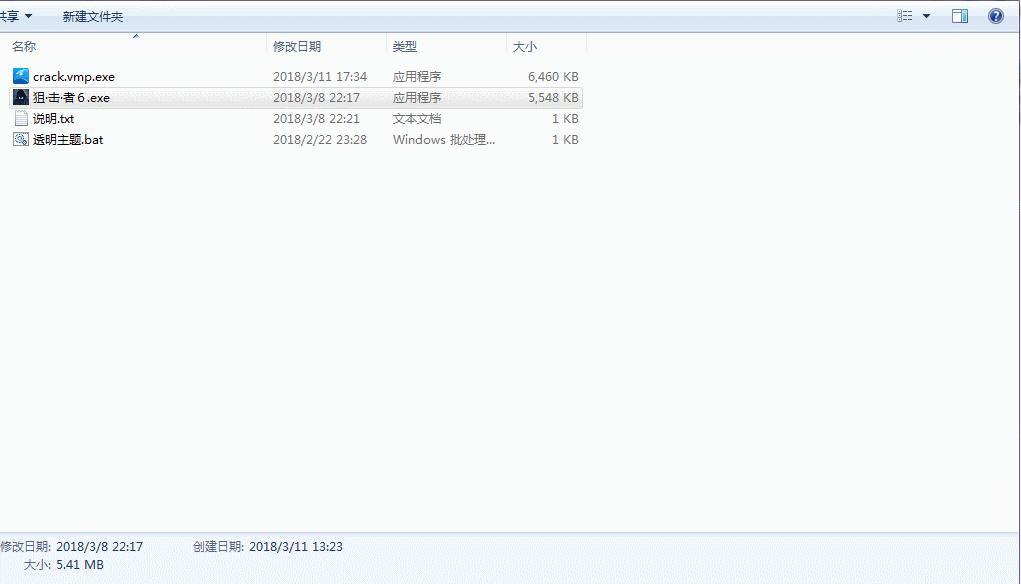Click the date 2018/3/8 22:21
This screenshot has width=1021, height=584.
click(316, 118)
